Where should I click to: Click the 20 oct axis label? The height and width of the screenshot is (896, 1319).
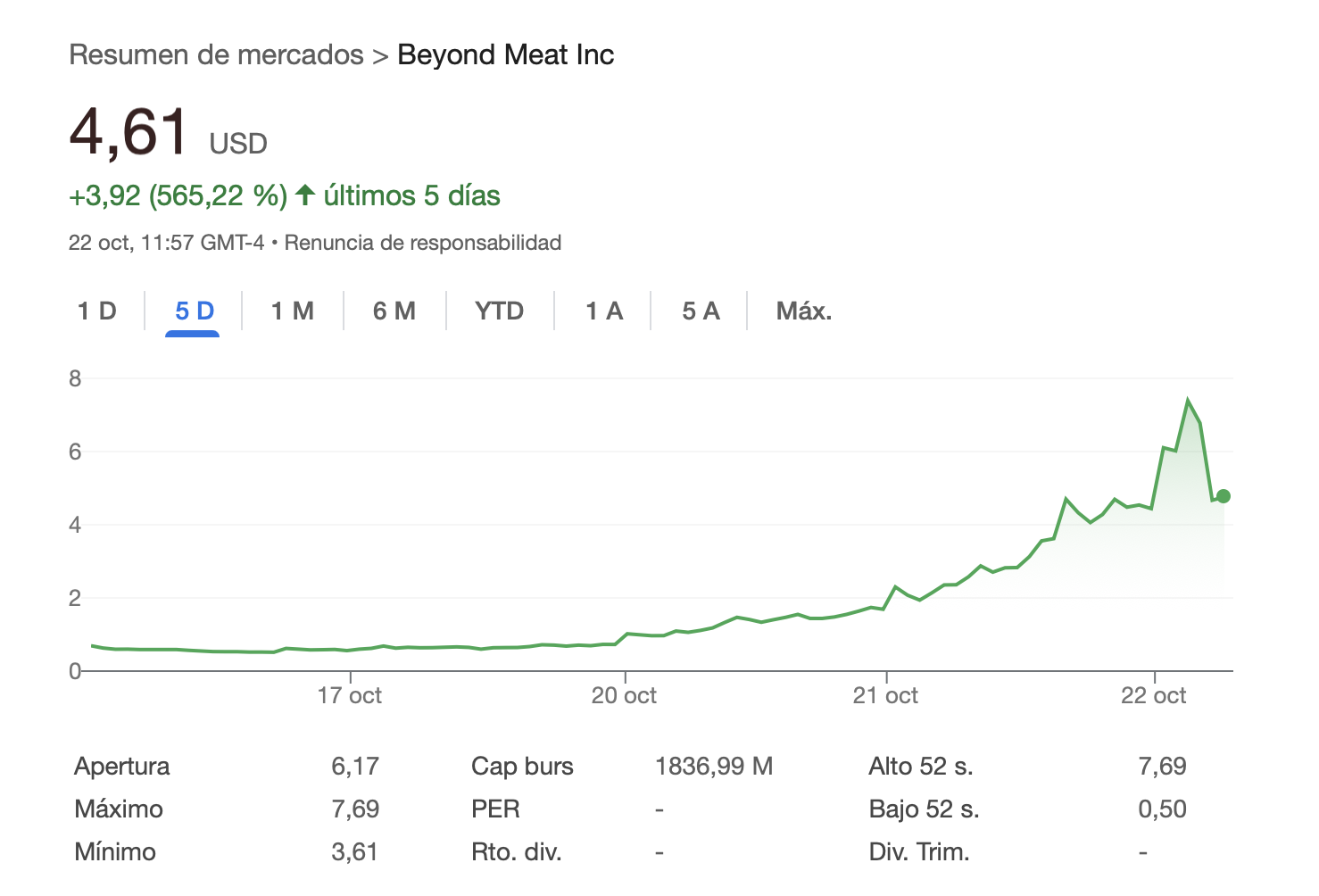click(624, 696)
